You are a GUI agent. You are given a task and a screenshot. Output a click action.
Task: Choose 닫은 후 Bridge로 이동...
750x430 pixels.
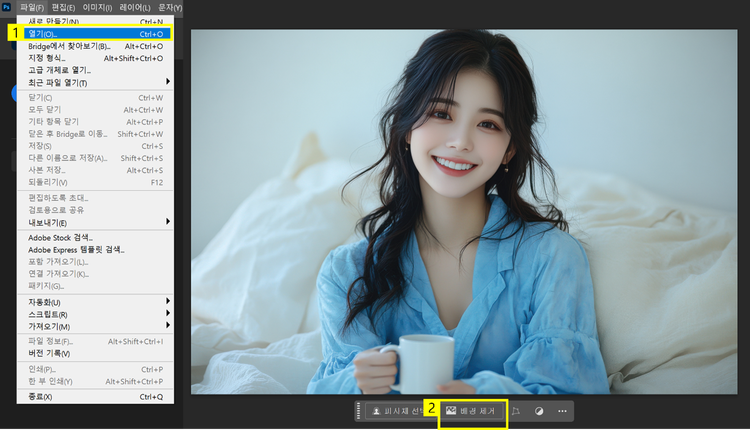[95, 134]
